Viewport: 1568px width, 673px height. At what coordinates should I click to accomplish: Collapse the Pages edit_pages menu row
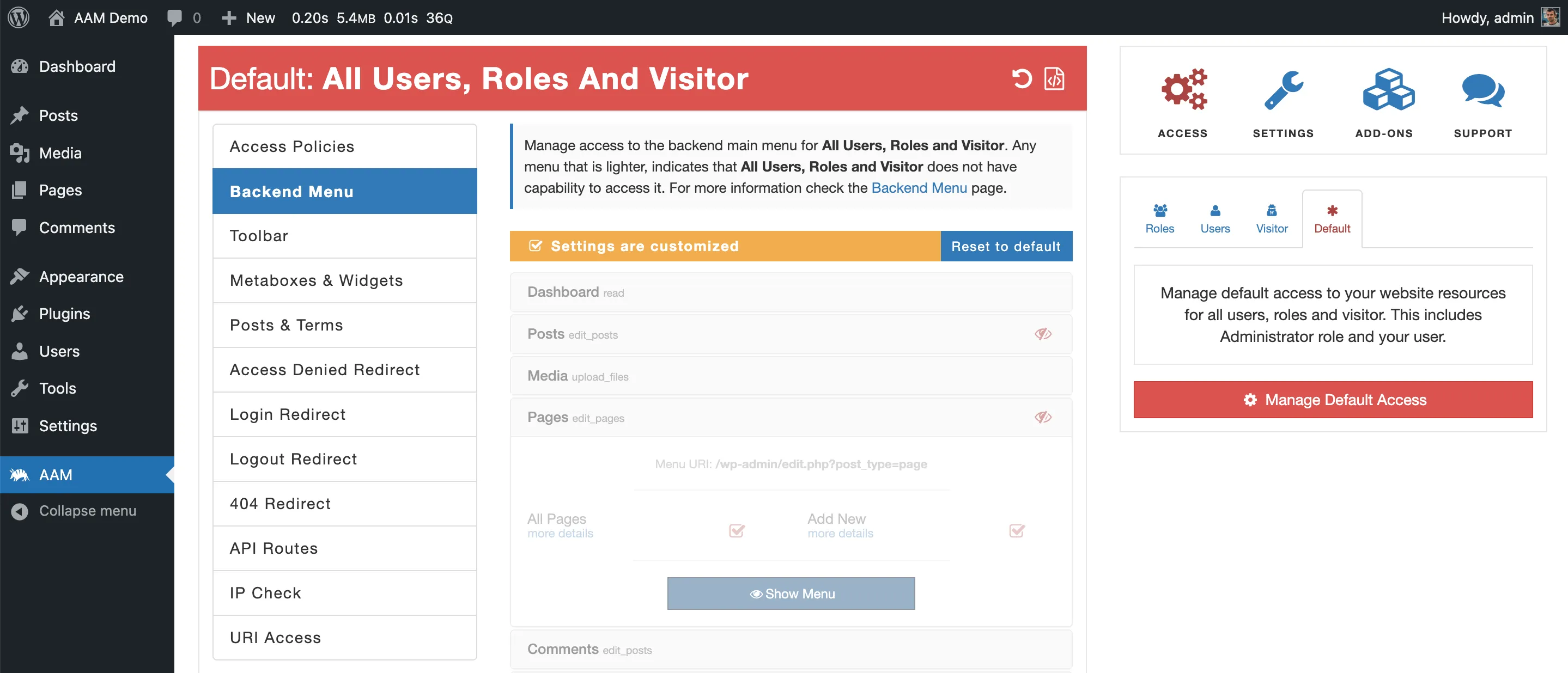coord(791,418)
